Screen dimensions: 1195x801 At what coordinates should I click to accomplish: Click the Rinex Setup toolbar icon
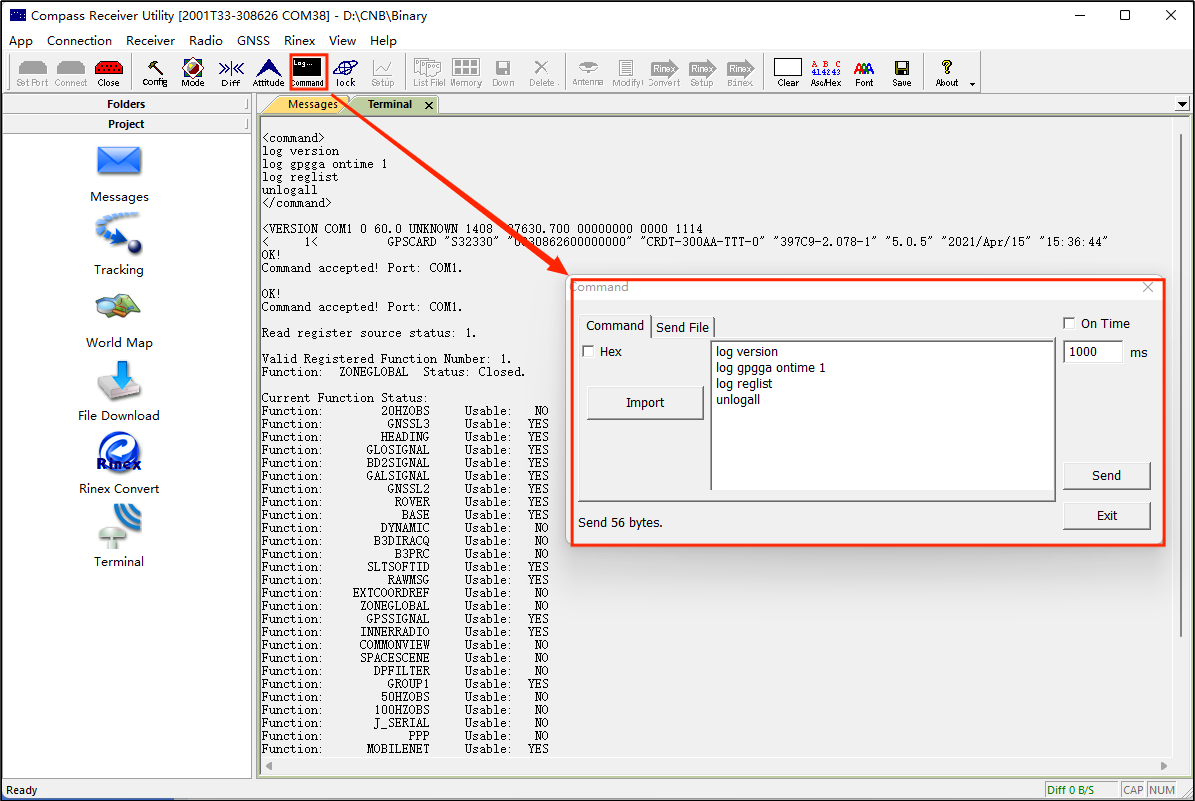702,73
